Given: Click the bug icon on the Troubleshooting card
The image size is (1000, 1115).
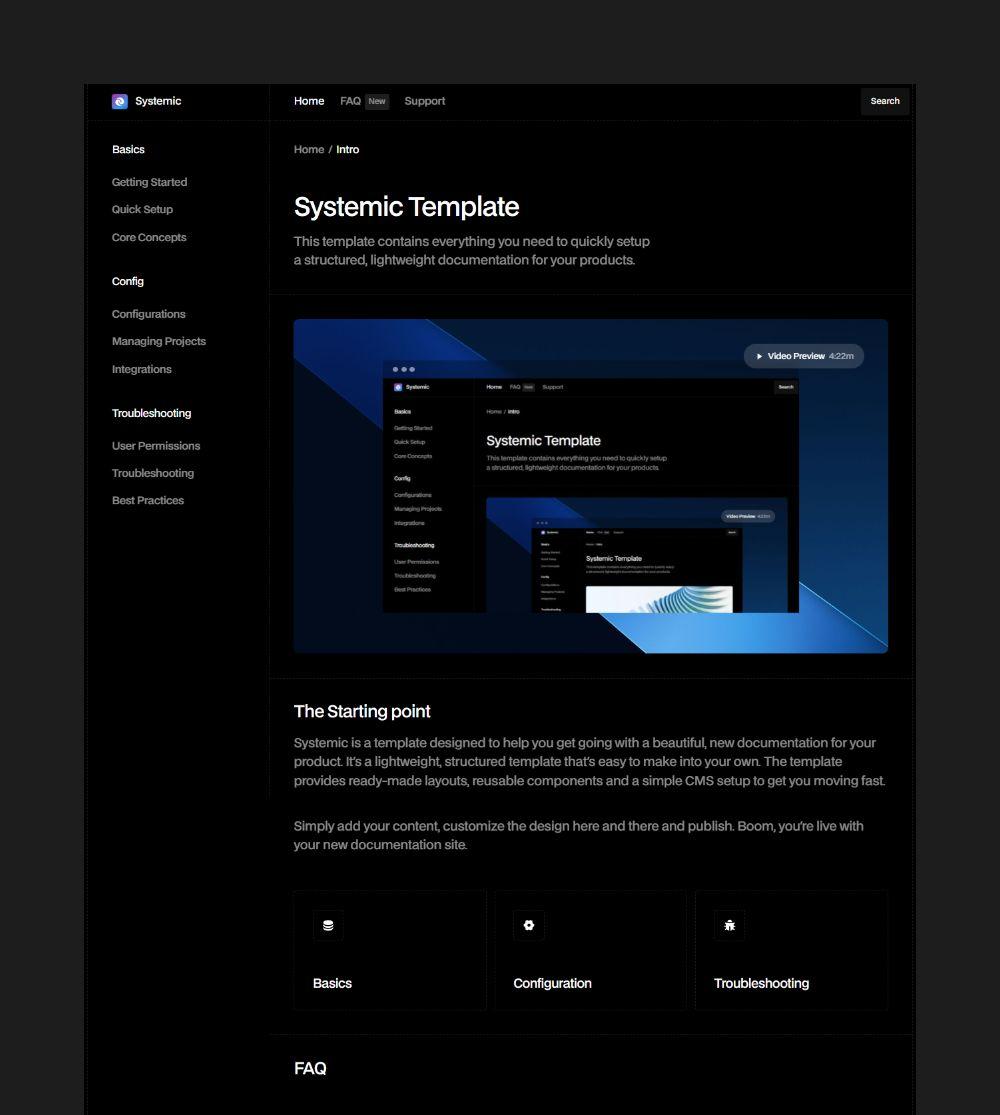Looking at the screenshot, I should pyautogui.click(x=729, y=925).
